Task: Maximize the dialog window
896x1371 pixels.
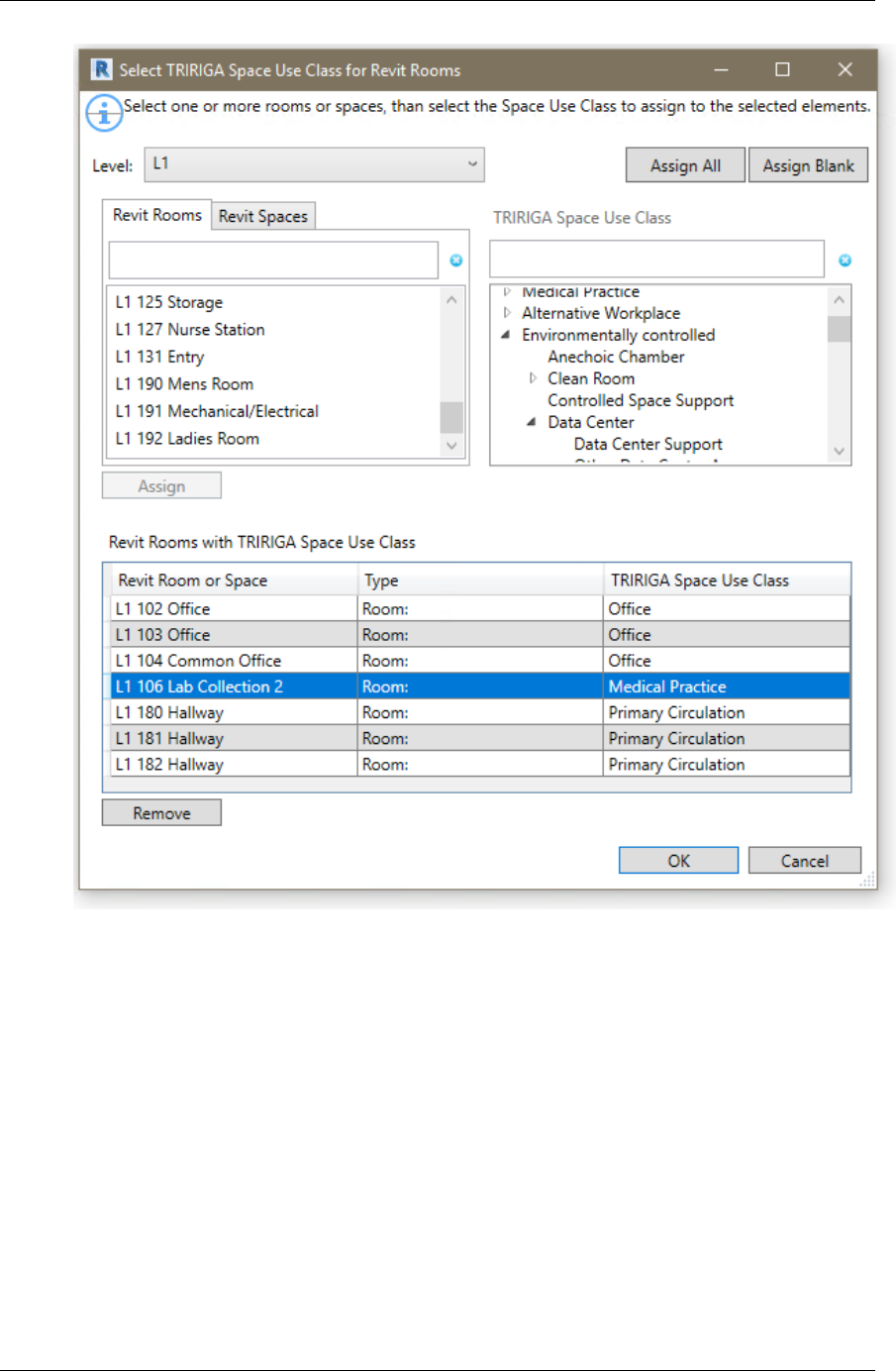Action: click(782, 69)
